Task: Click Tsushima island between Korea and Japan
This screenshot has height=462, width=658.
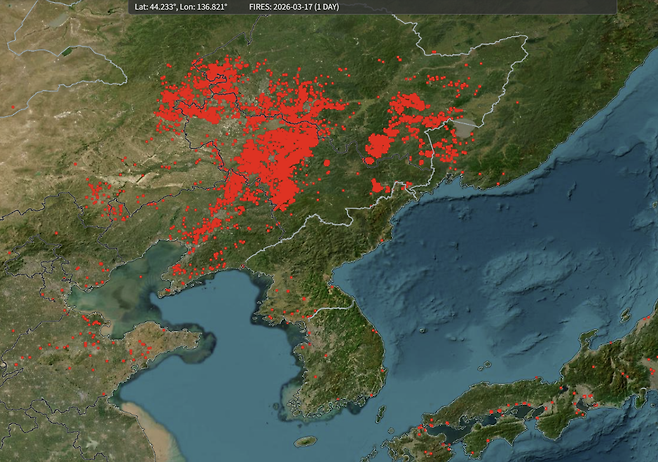Action: [x=380, y=412]
